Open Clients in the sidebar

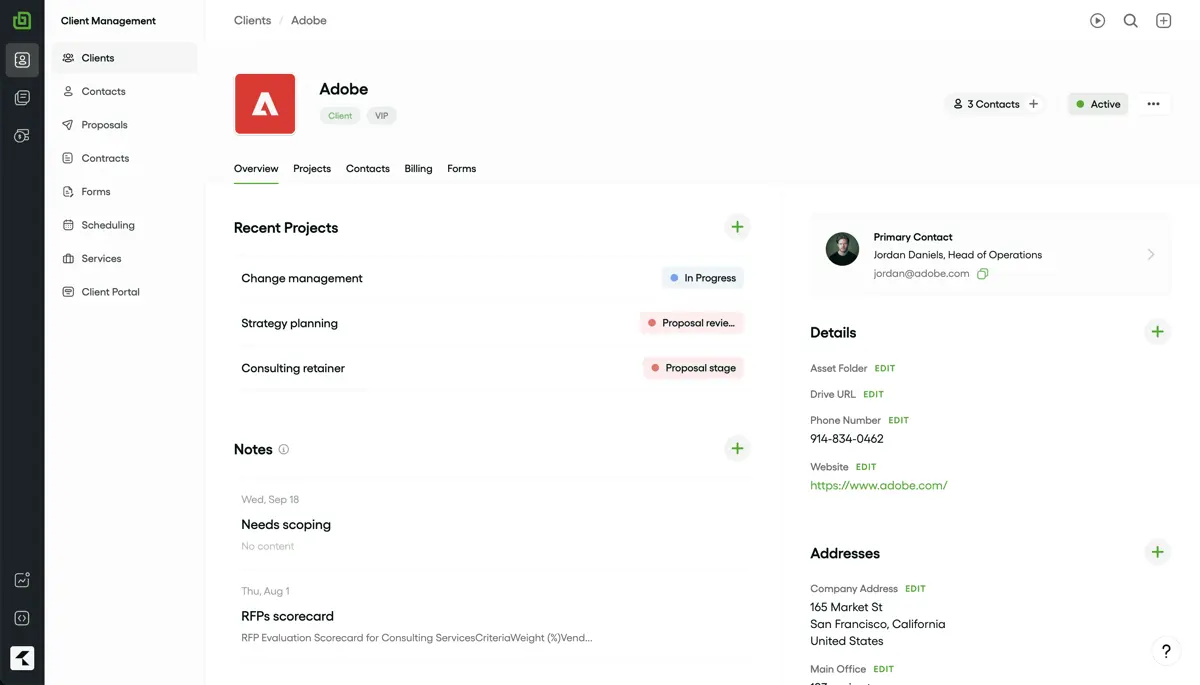[125, 58]
